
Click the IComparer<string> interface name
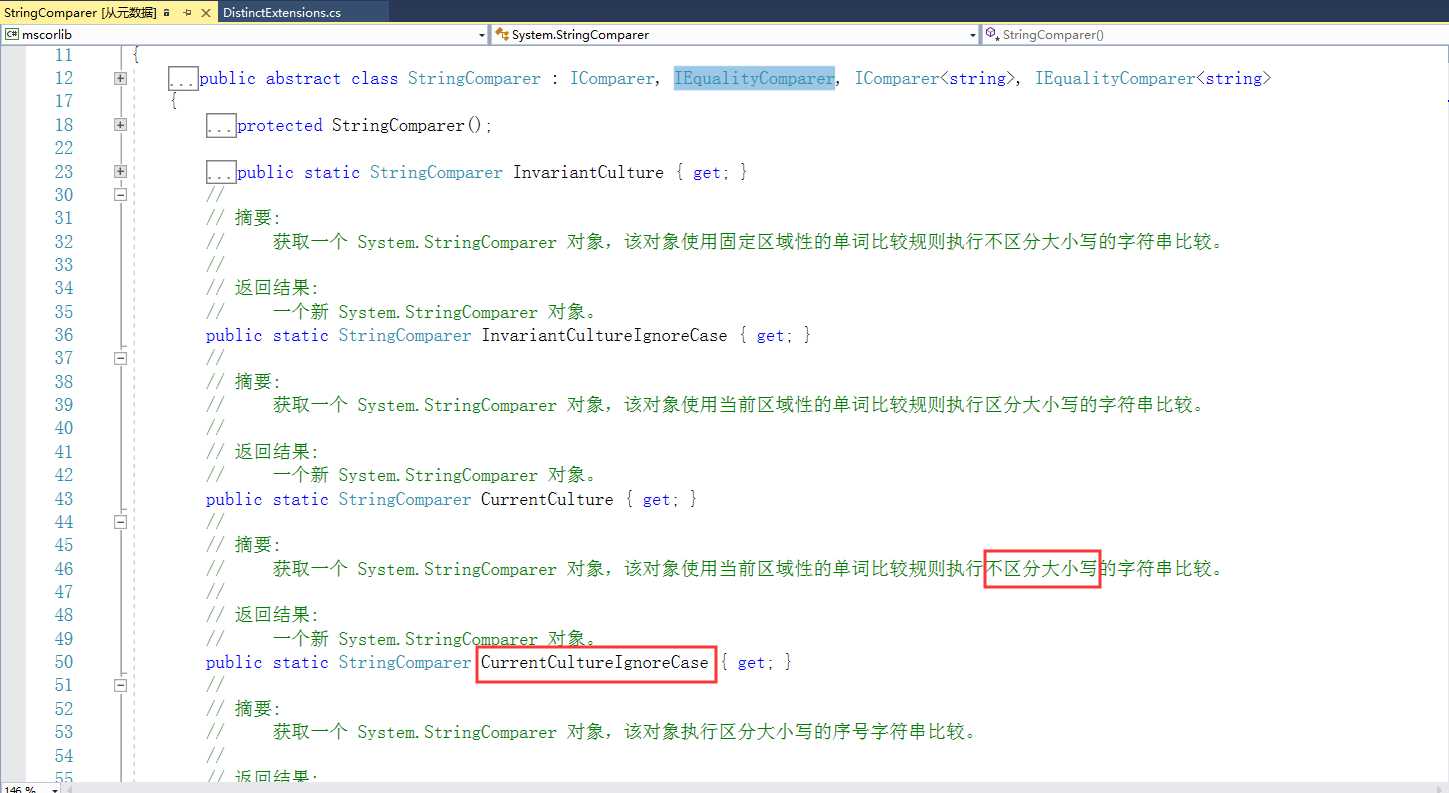[935, 78]
